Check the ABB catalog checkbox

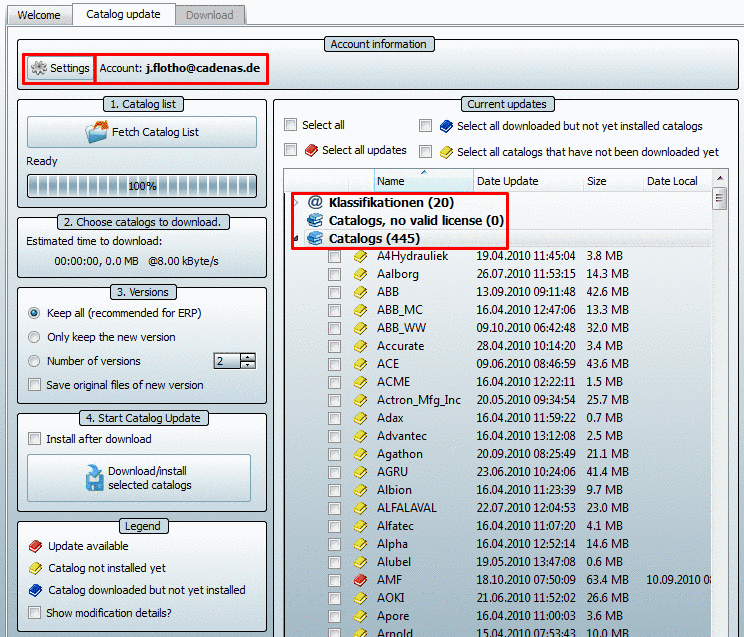(x=335, y=292)
